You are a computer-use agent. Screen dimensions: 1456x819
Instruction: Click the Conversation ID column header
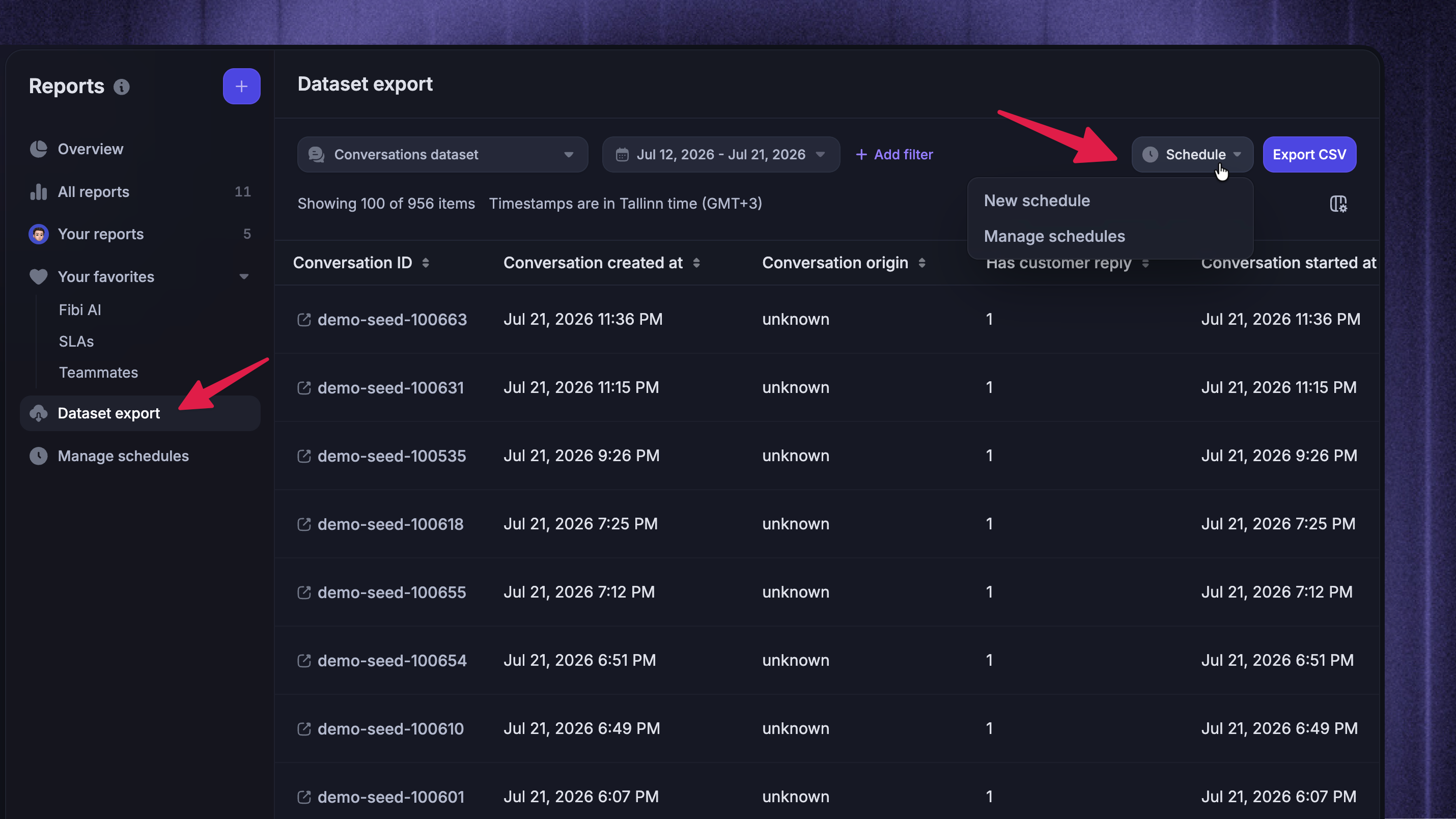point(352,263)
